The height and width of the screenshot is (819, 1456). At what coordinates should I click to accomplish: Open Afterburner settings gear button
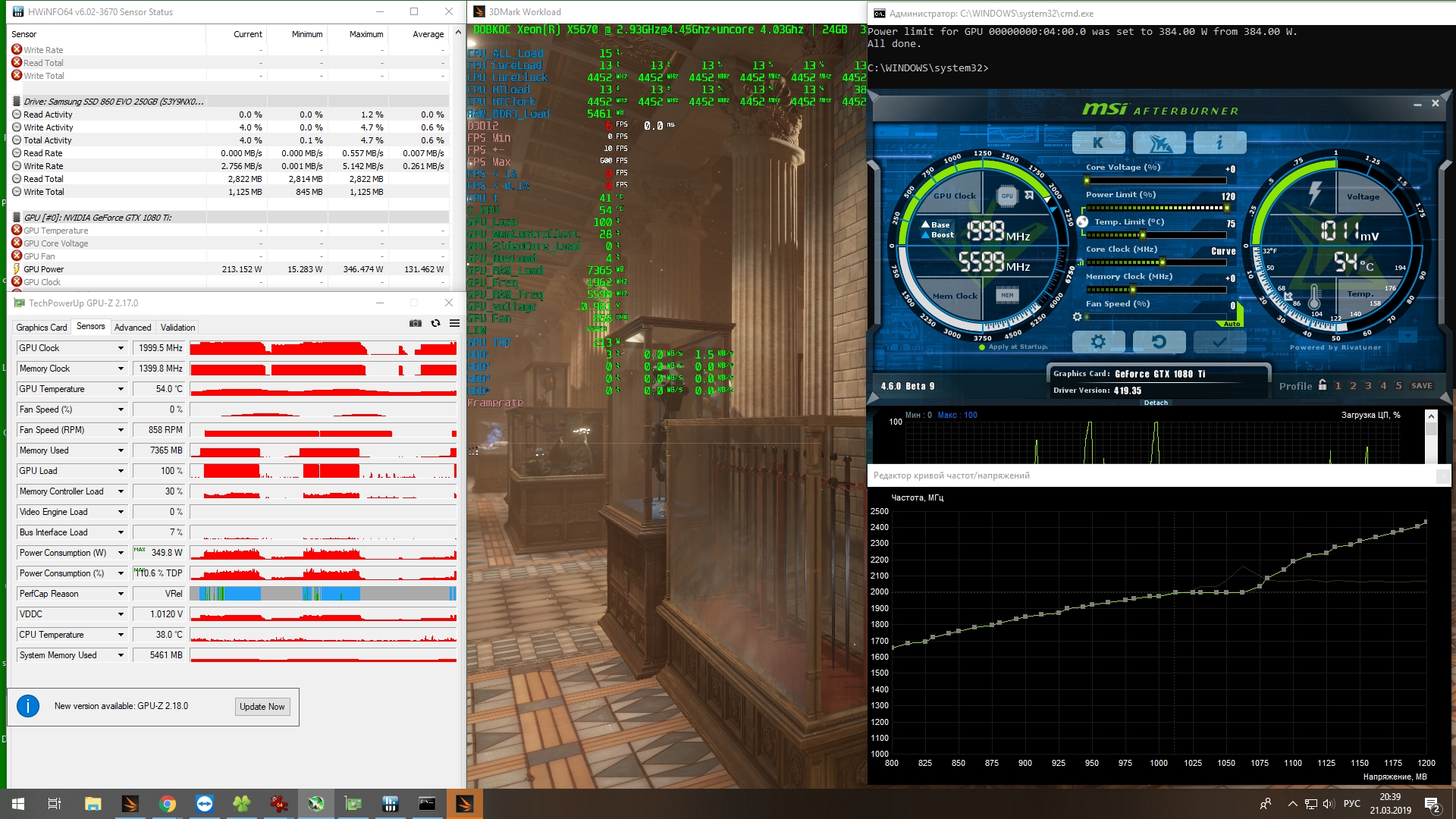(x=1097, y=342)
